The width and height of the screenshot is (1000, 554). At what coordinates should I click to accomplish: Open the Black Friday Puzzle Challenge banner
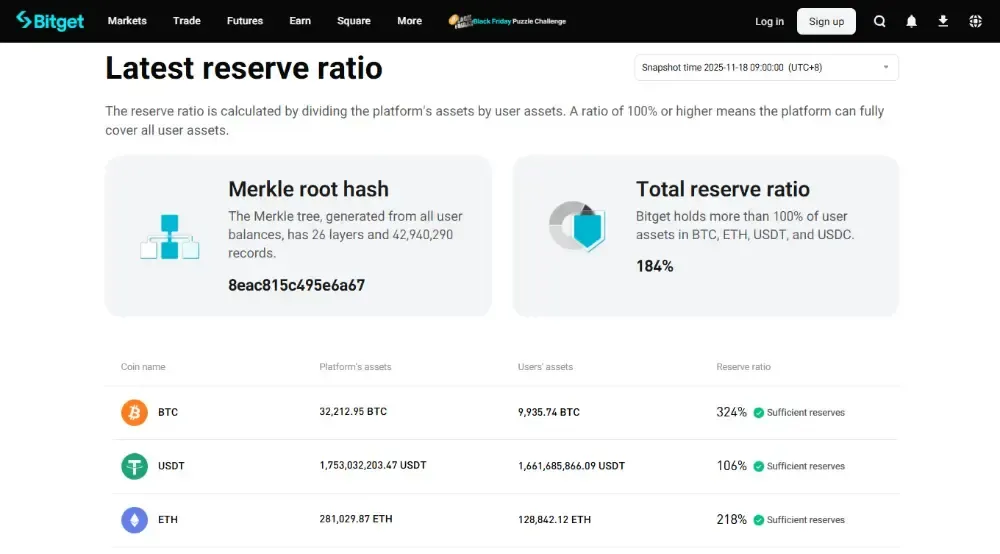tap(507, 21)
